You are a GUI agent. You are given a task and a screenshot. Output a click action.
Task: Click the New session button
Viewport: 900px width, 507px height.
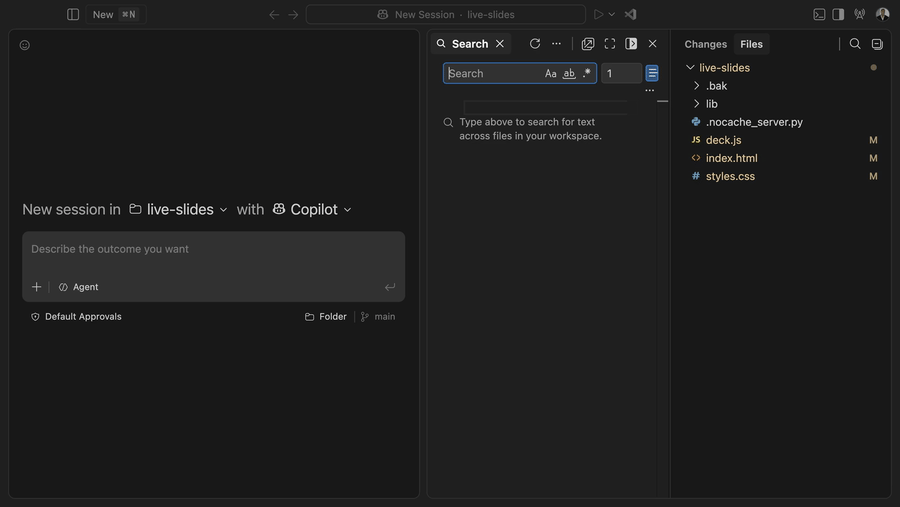[115, 14]
